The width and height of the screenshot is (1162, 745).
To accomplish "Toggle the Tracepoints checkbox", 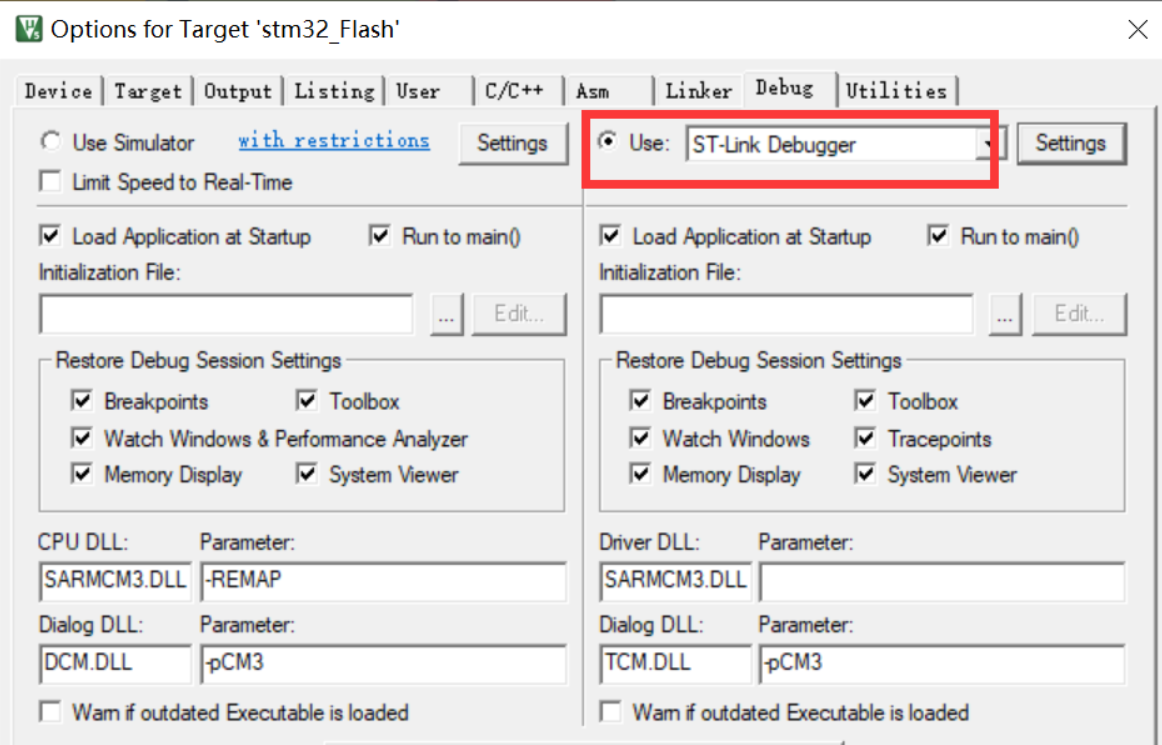I will coord(865,437).
